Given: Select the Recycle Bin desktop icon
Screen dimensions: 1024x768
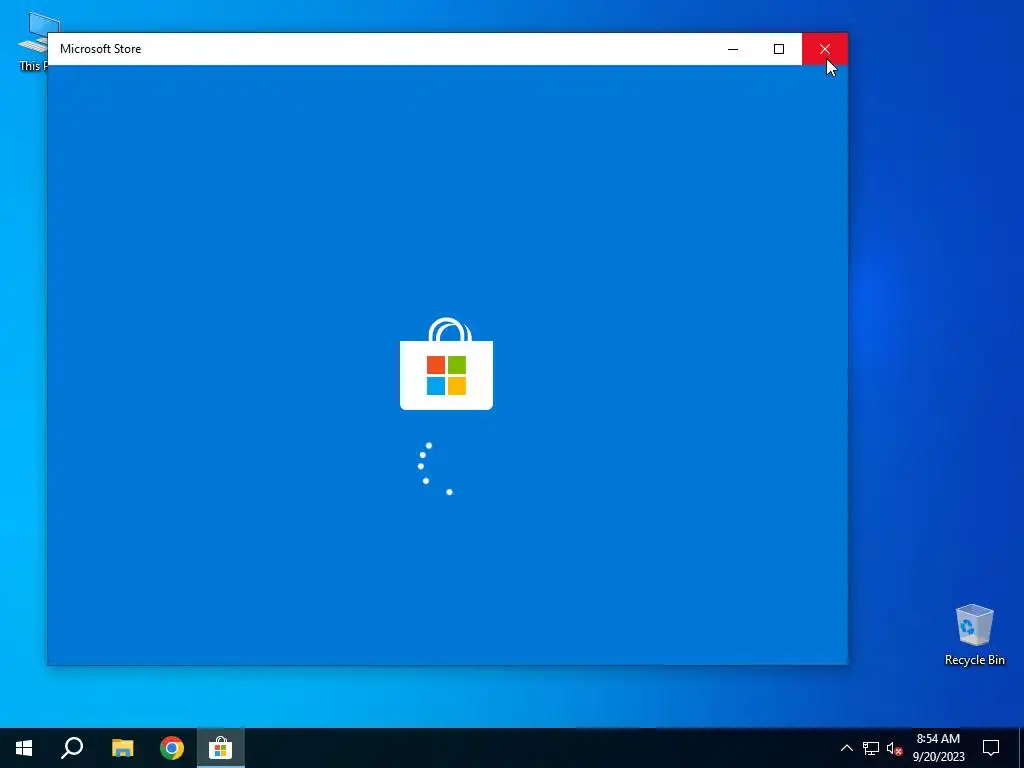Looking at the screenshot, I should coord(974,635).
